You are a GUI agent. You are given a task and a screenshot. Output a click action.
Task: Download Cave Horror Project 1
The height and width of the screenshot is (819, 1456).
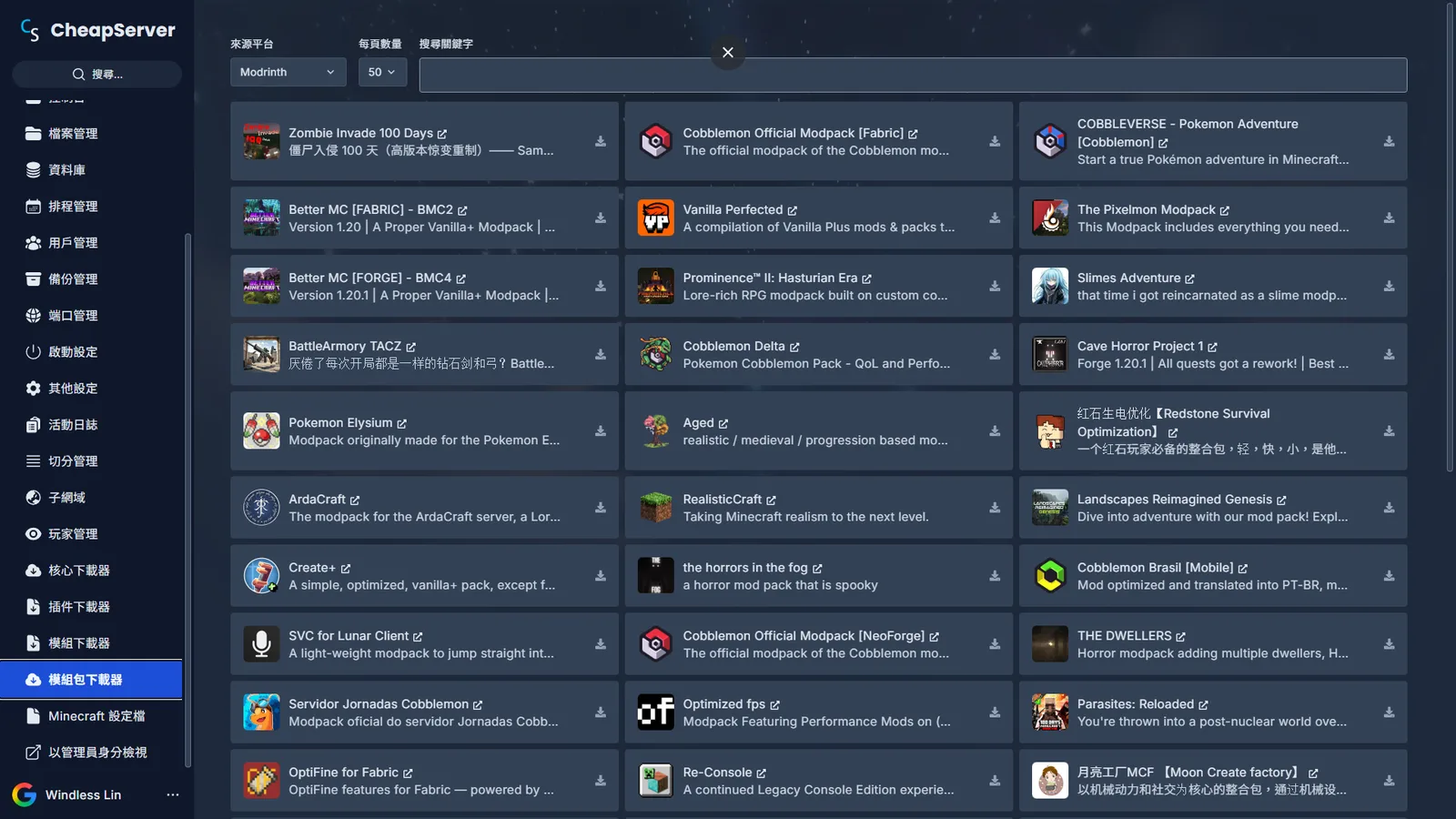point(1389,355)
